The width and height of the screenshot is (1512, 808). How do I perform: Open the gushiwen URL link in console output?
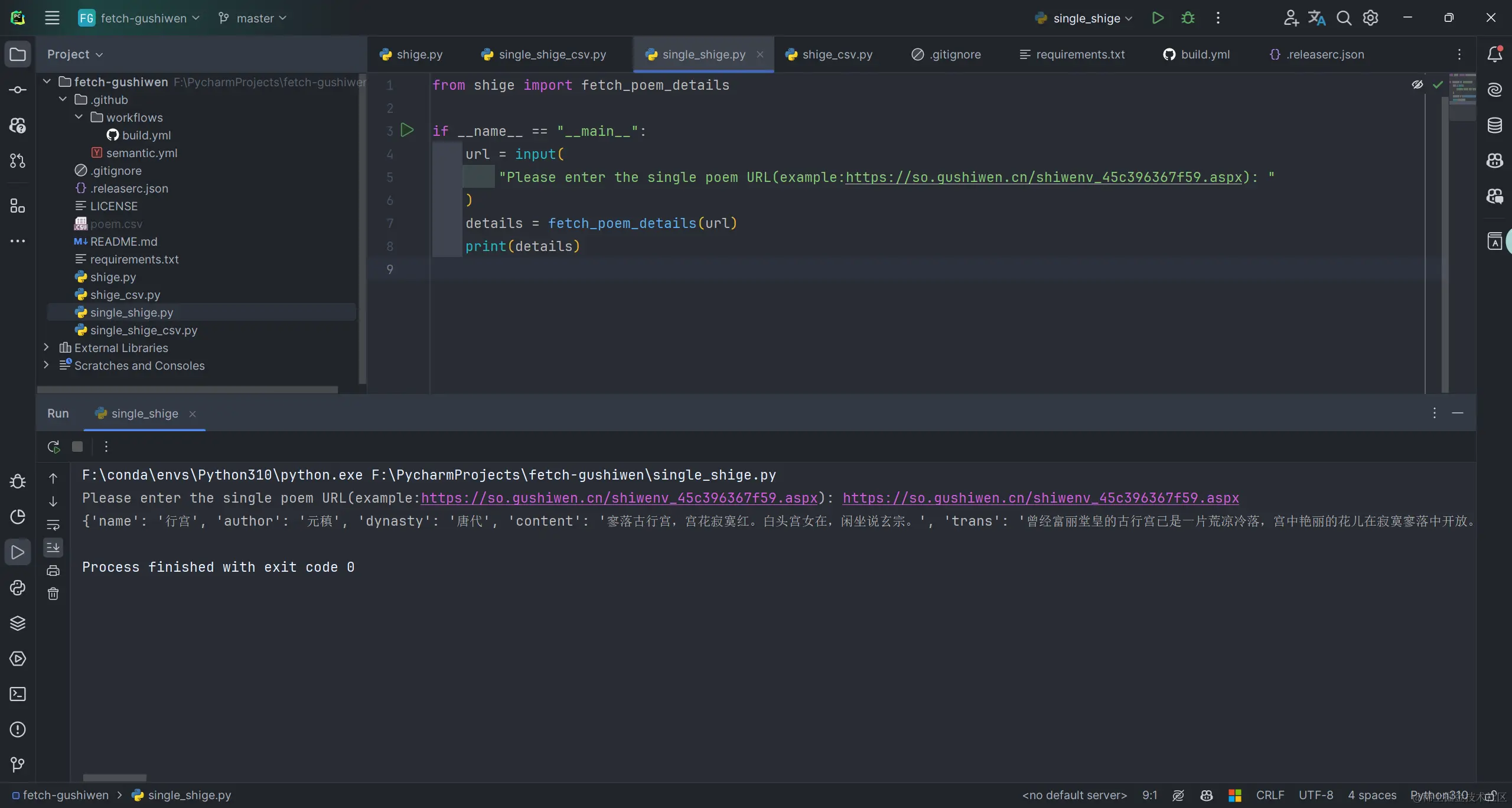(1040, 498)
